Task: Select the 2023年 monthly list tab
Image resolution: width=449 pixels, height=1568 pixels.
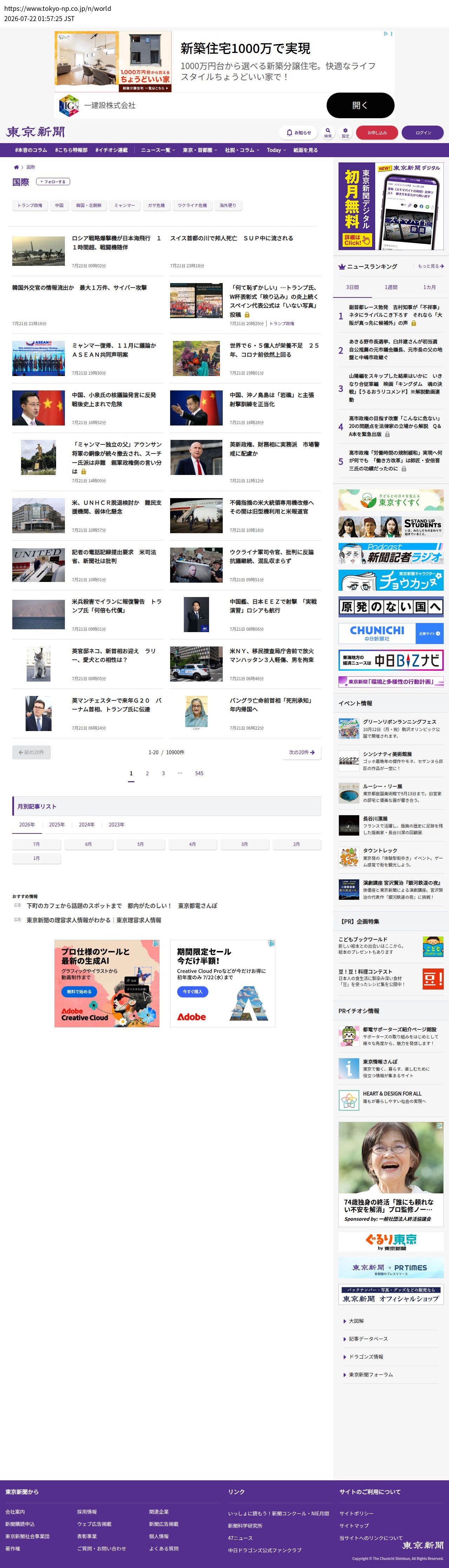Action: click(x=116, y=825)
